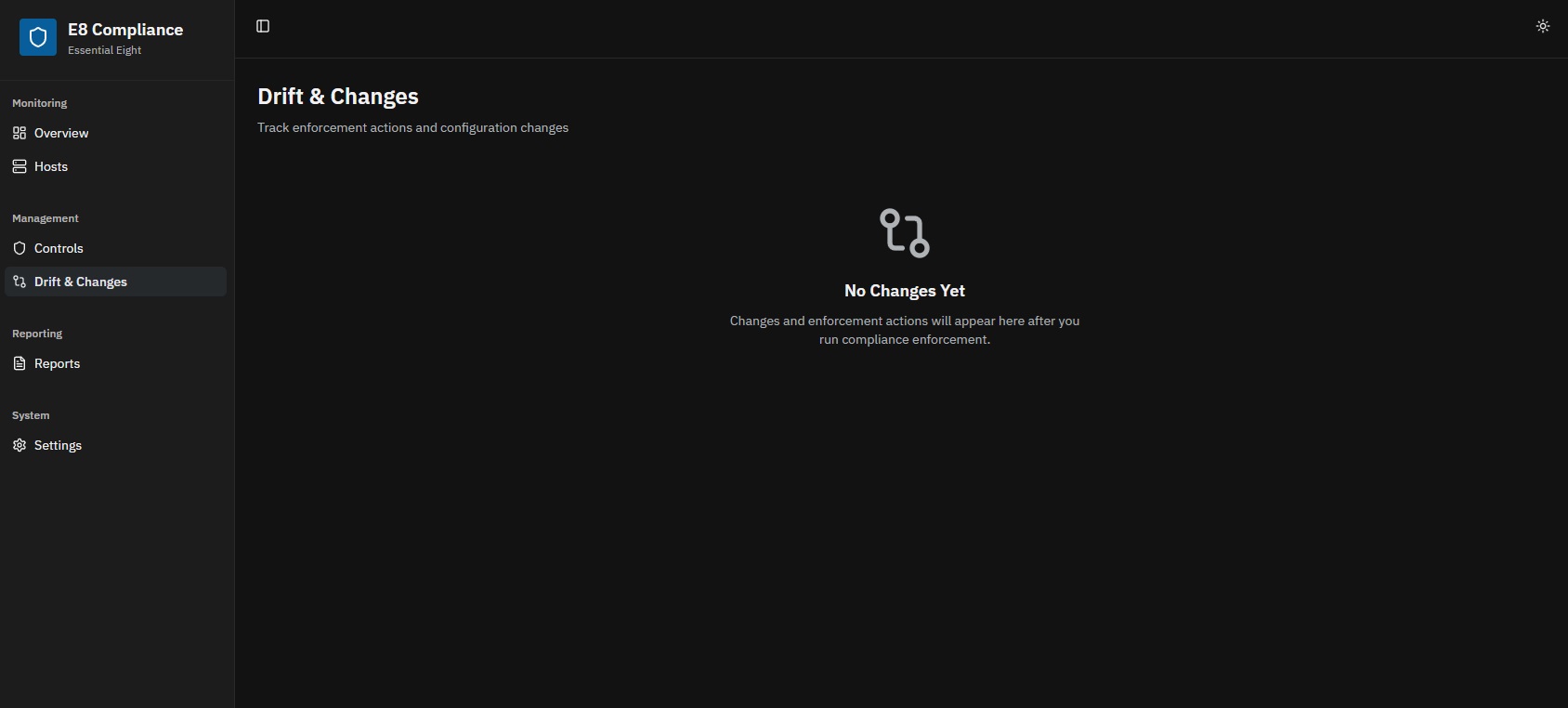Screen dimensions: 1568x708
Task: Open the Reports label in sidebar
Action: [57, 363]
